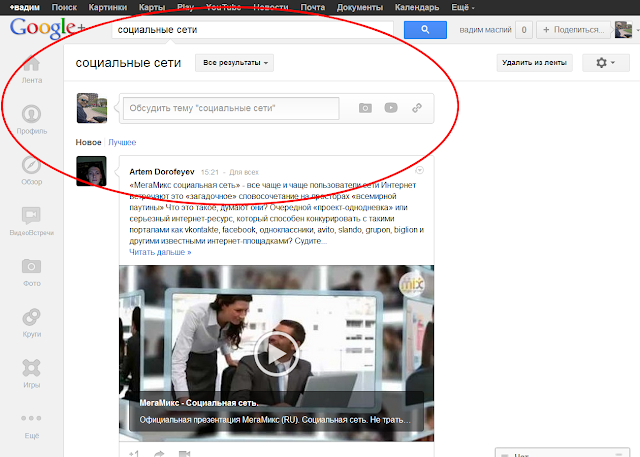The height and width of the screenshot is (457, 640).
Task: Open ВидеоВстречи hangouts icon in sidebar
Action: pos(31,215)
